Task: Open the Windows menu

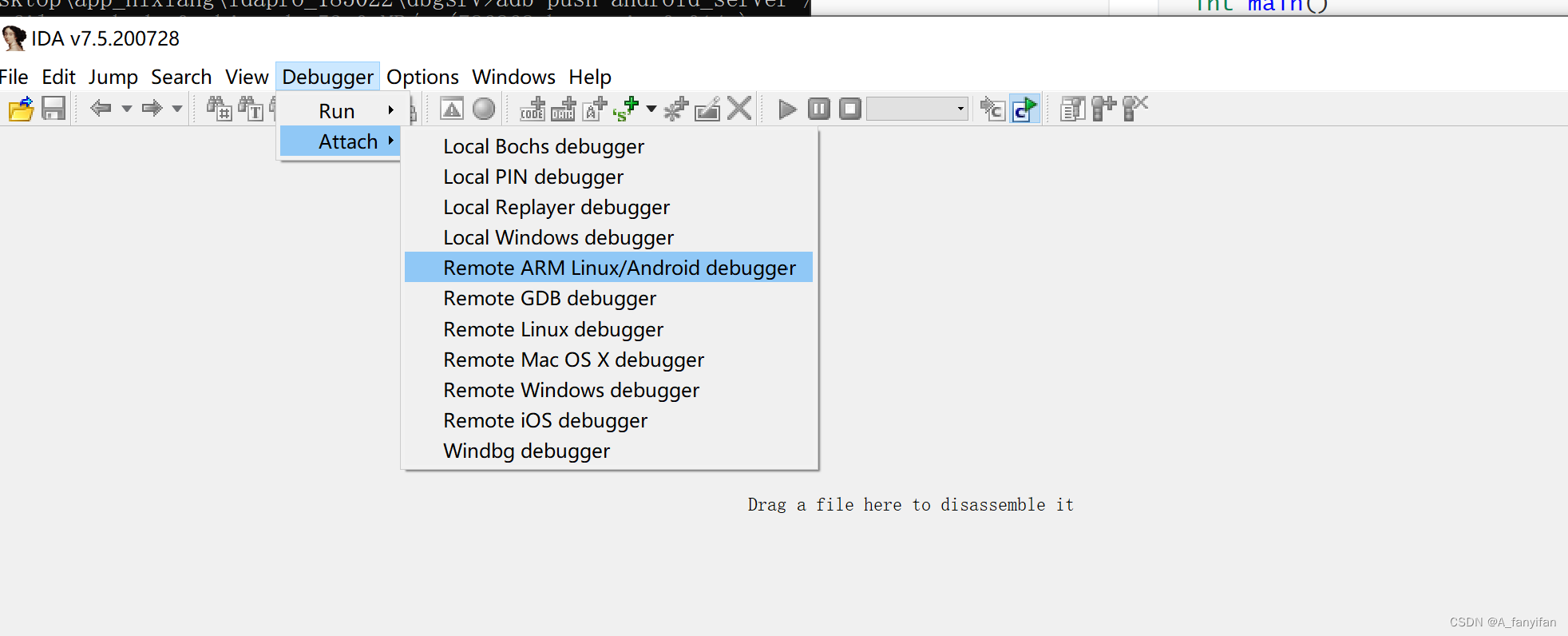Action: 513,77
